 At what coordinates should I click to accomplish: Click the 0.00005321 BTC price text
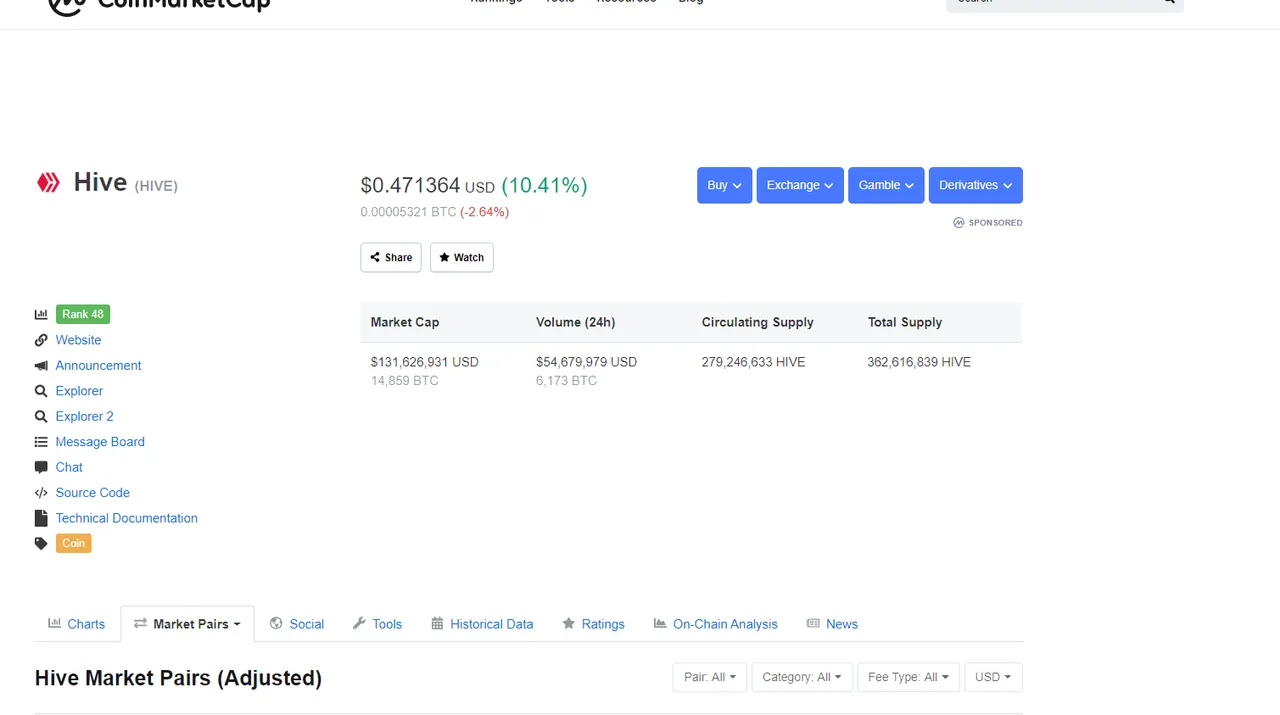pyautogui.click(x=408, y=212)
